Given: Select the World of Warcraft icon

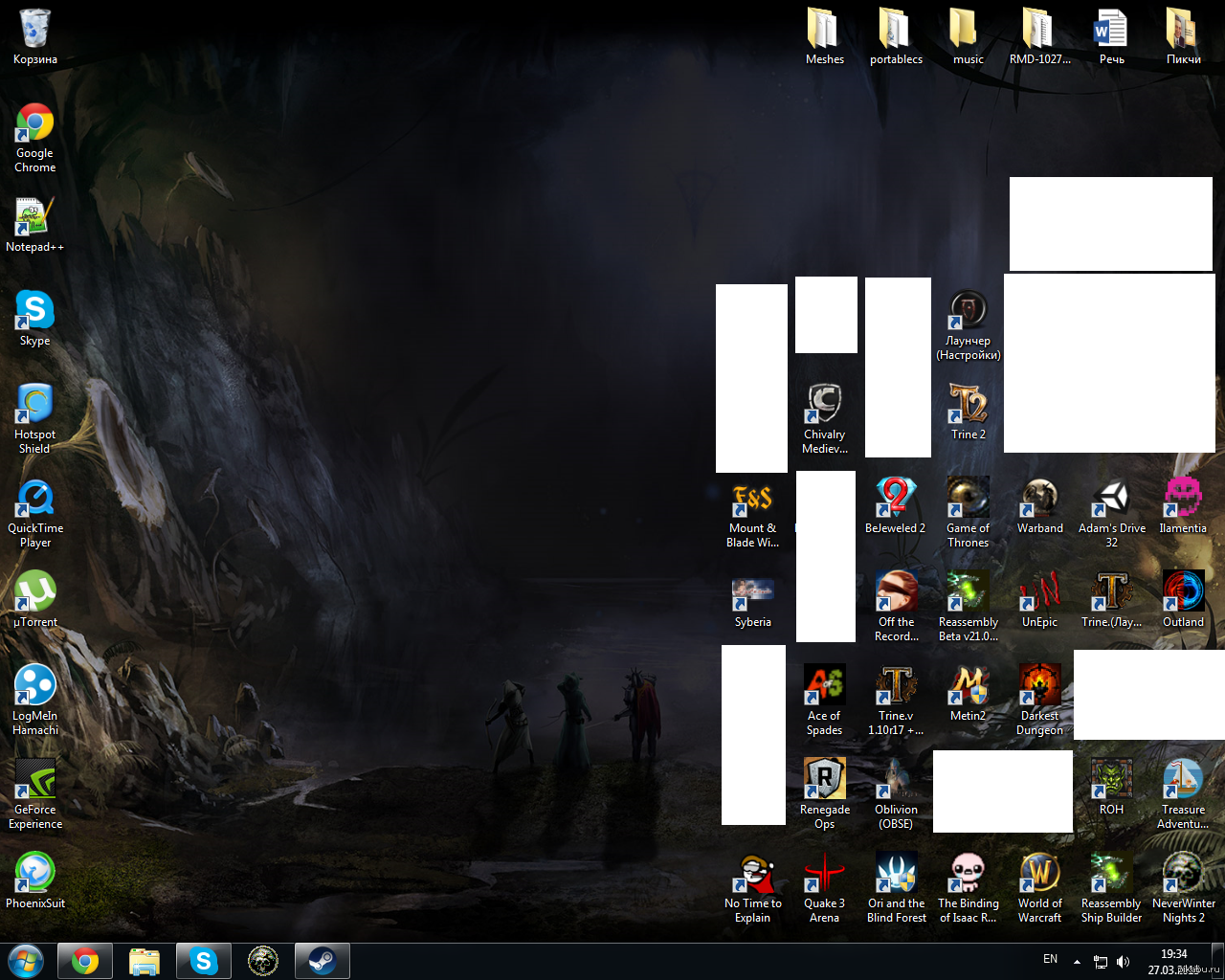Looking at the screenshot, I should click(x=1039, y=873).
